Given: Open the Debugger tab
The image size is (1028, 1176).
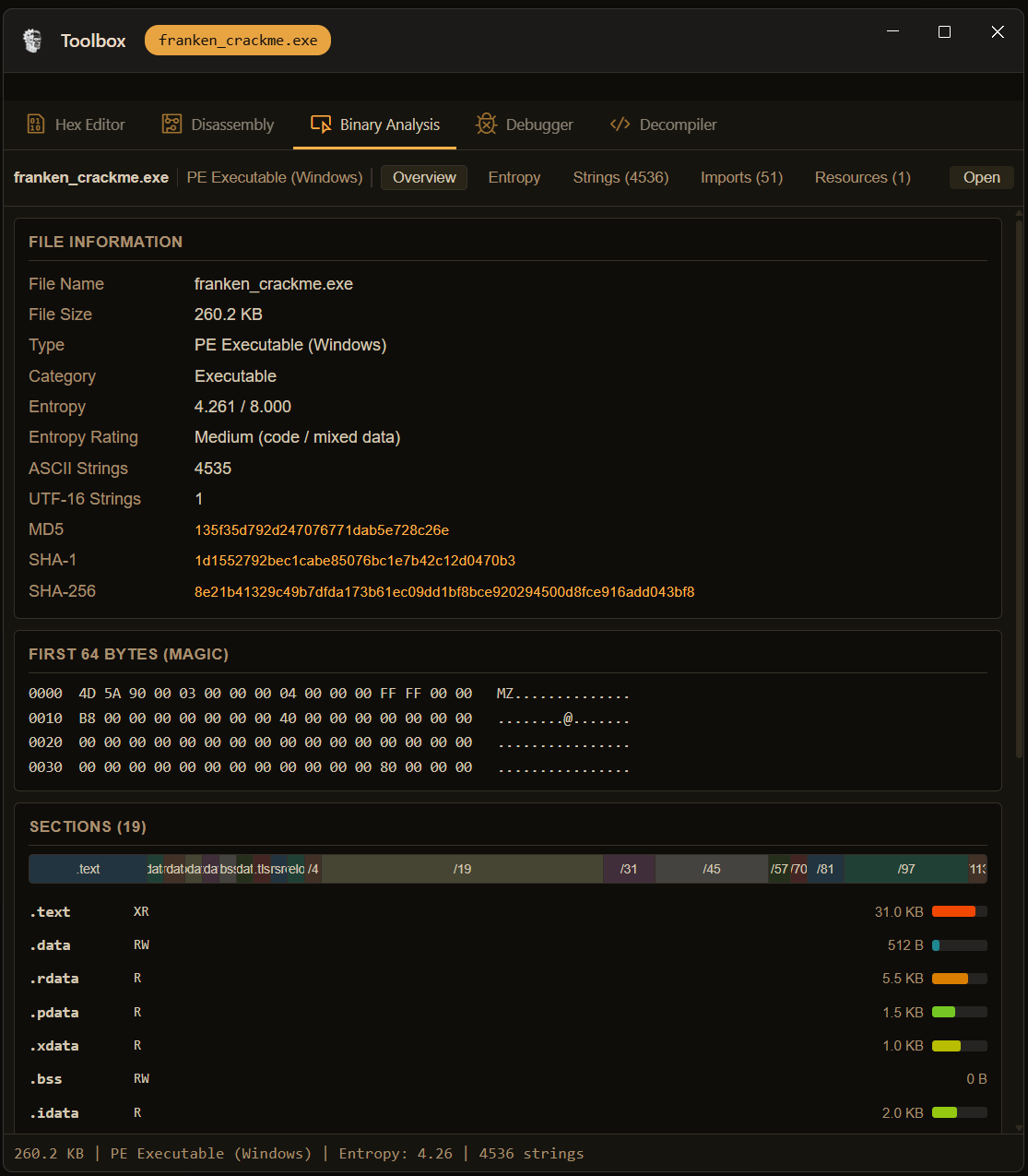Looking at the screenshot, I should [525, 125].
